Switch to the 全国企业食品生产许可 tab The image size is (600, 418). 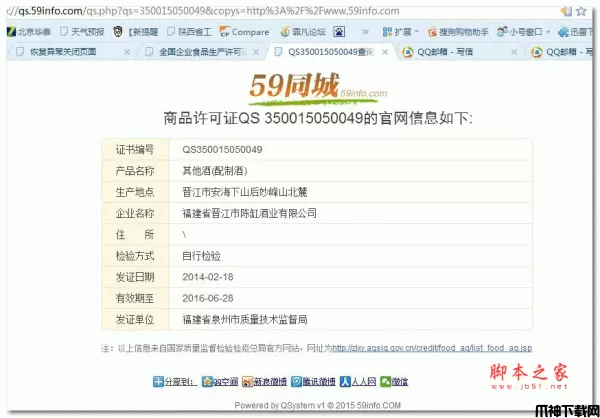pos(202,52)
